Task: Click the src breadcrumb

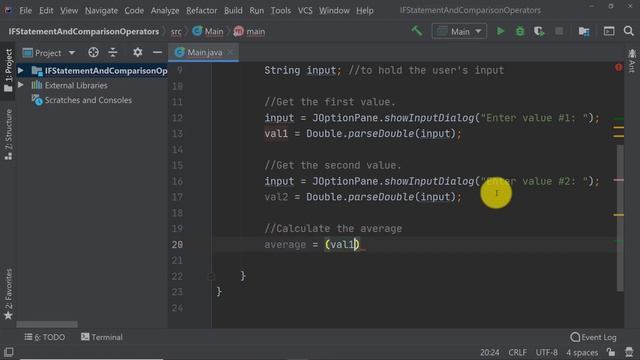Action: coord(176,31)
